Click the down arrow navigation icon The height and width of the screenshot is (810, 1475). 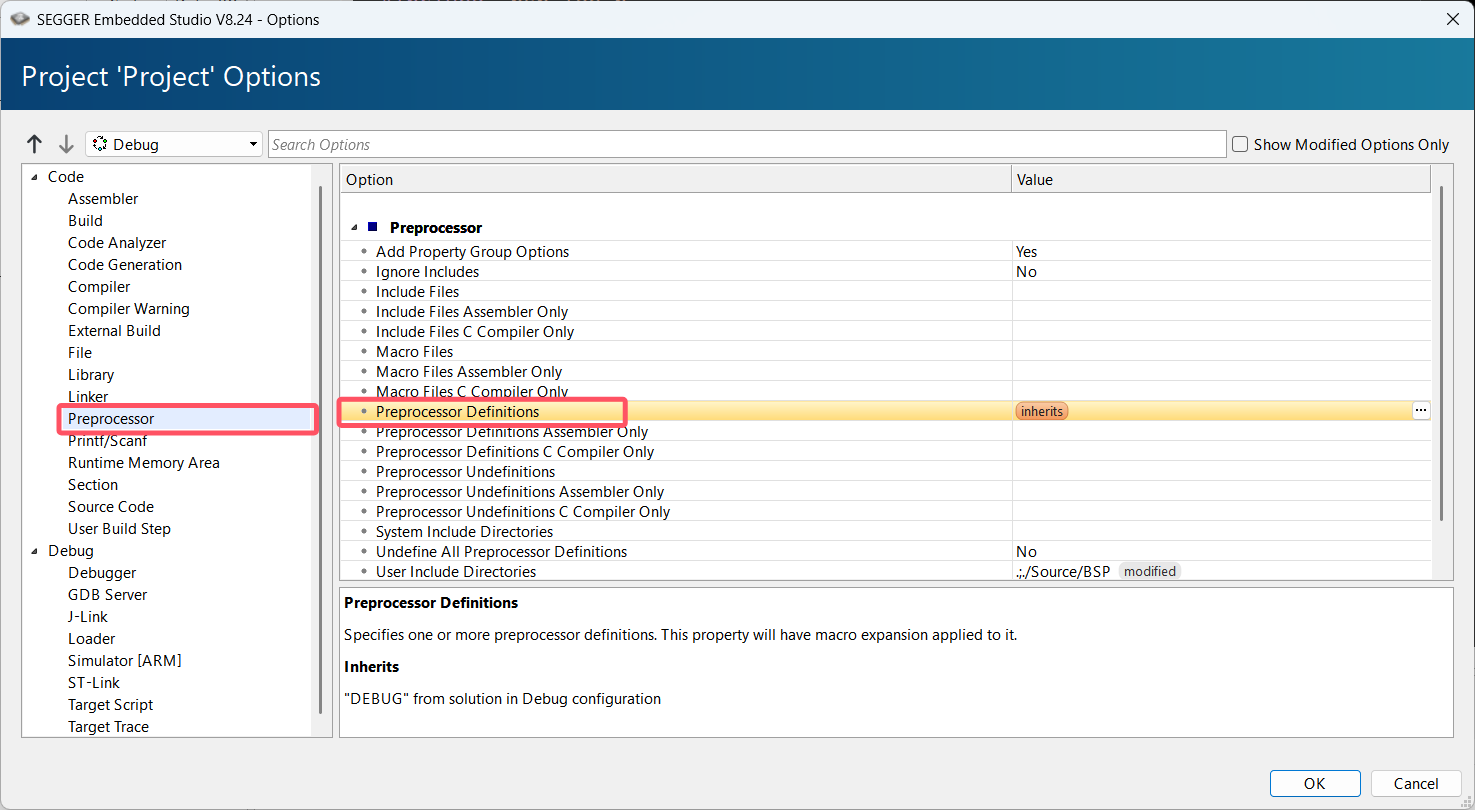point(66,144)
